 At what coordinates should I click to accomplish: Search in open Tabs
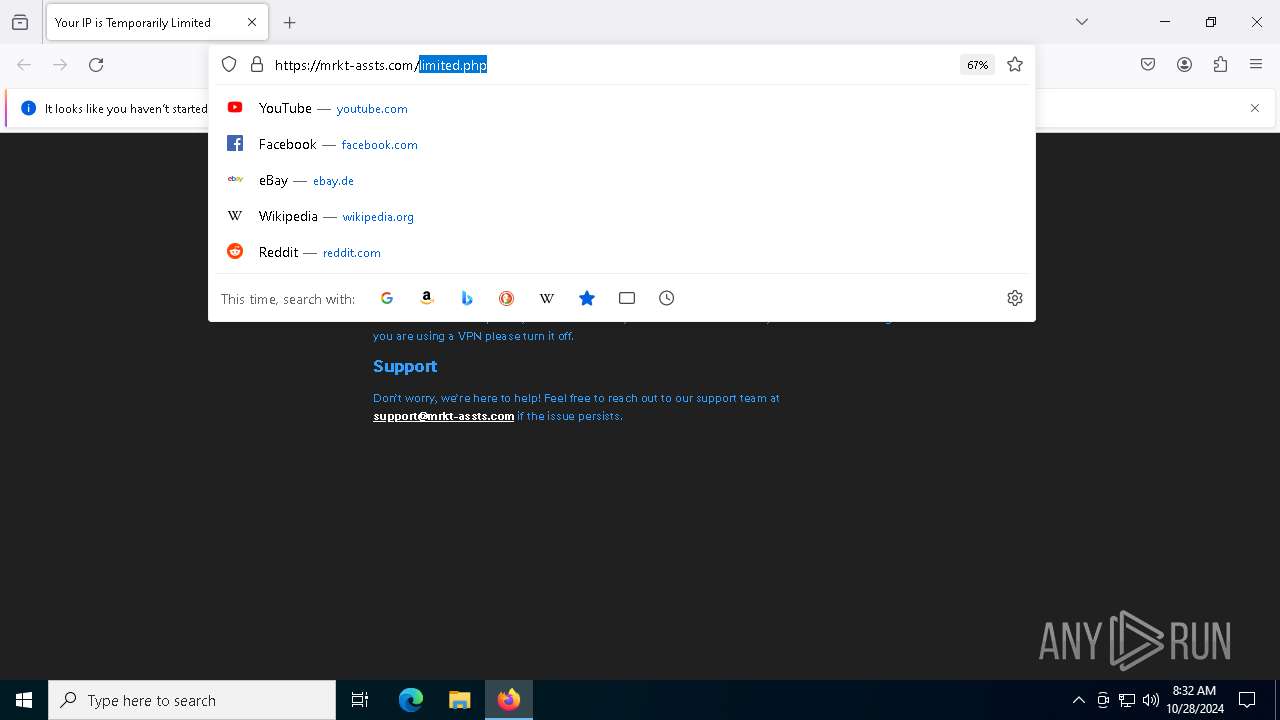pos(627,298)
